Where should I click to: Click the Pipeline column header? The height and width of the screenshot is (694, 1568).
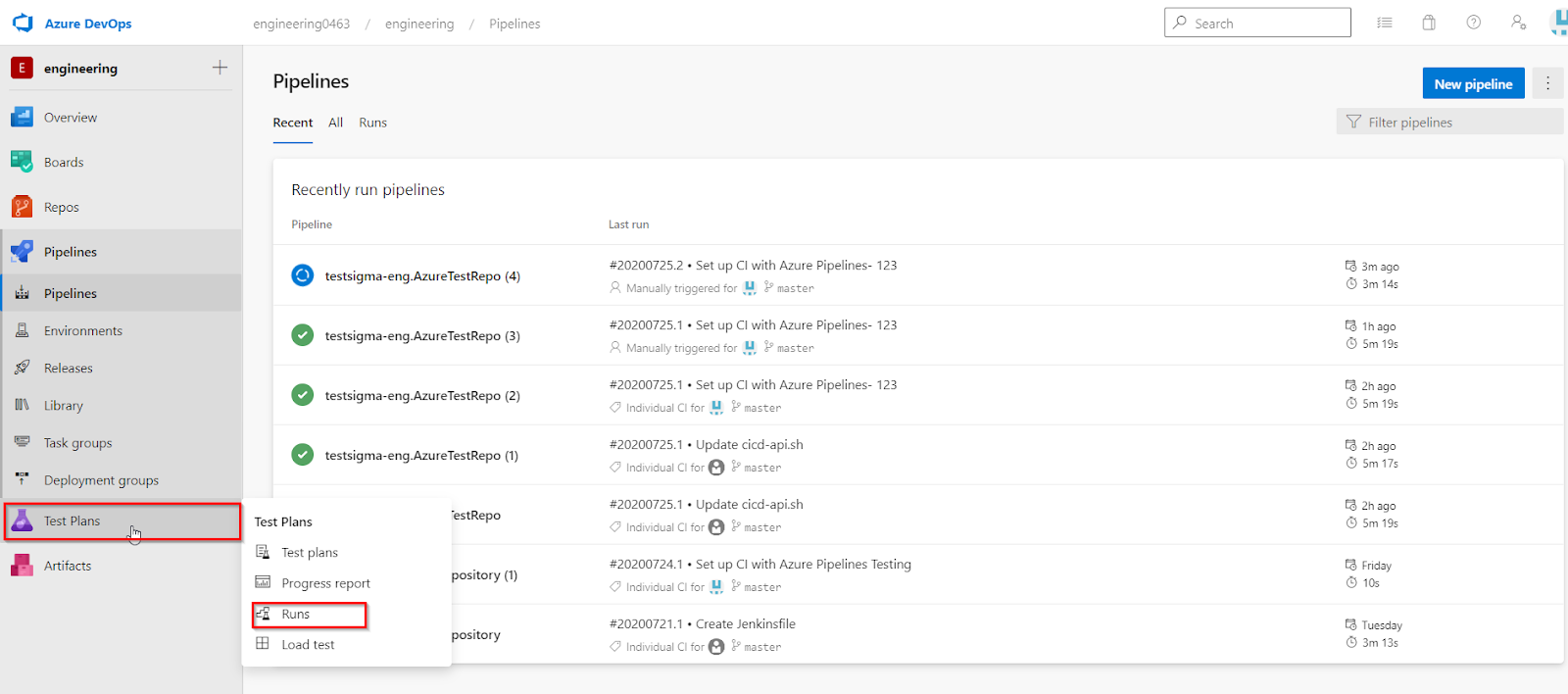point(312,224)
